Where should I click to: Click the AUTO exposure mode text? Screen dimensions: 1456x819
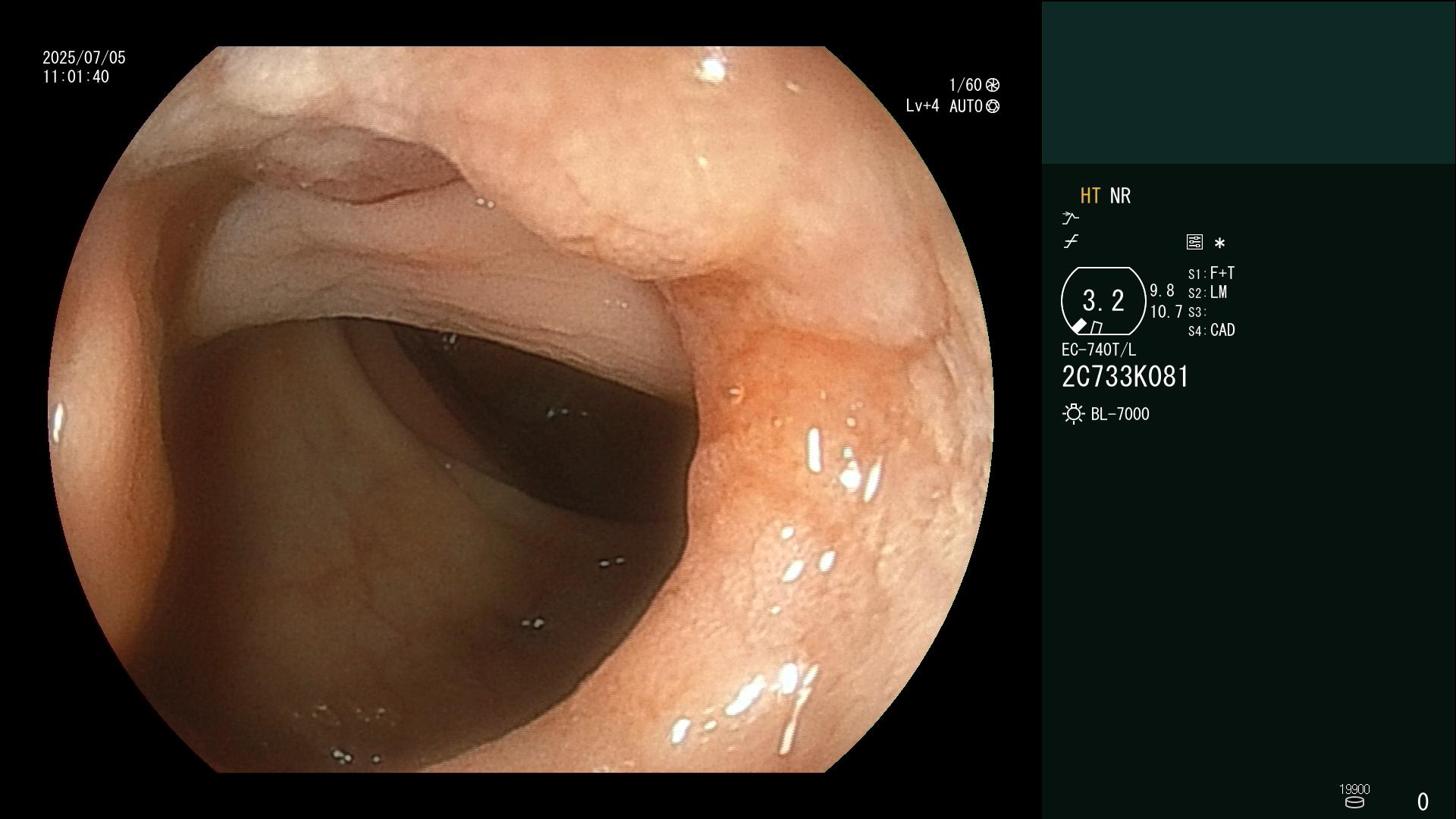pyautogui.click(x=965, y=106)
